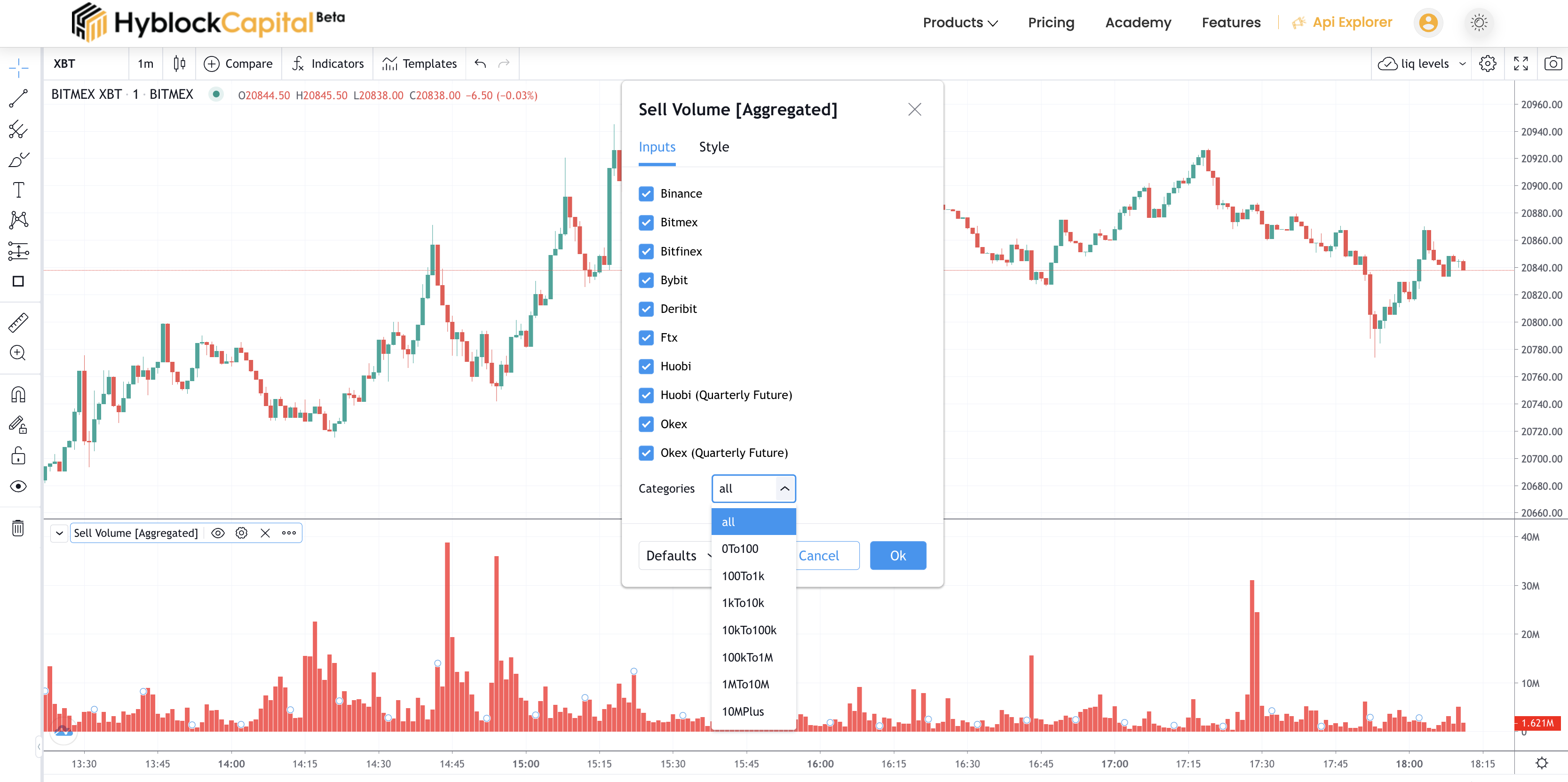Choose 10kTo100k from Categories list
Viewport: 1568px width, 782px height.
[749, 630]
